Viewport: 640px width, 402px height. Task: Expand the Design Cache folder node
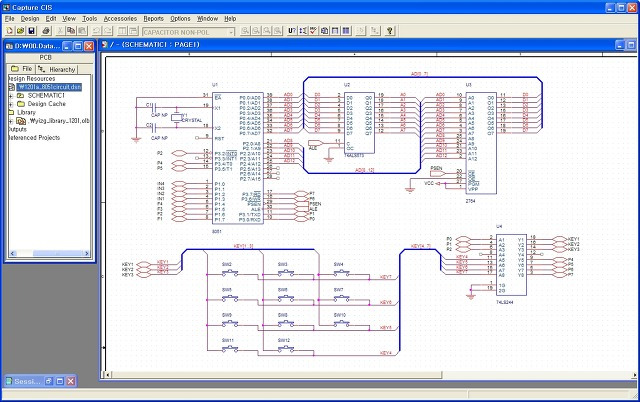point(11,104)
